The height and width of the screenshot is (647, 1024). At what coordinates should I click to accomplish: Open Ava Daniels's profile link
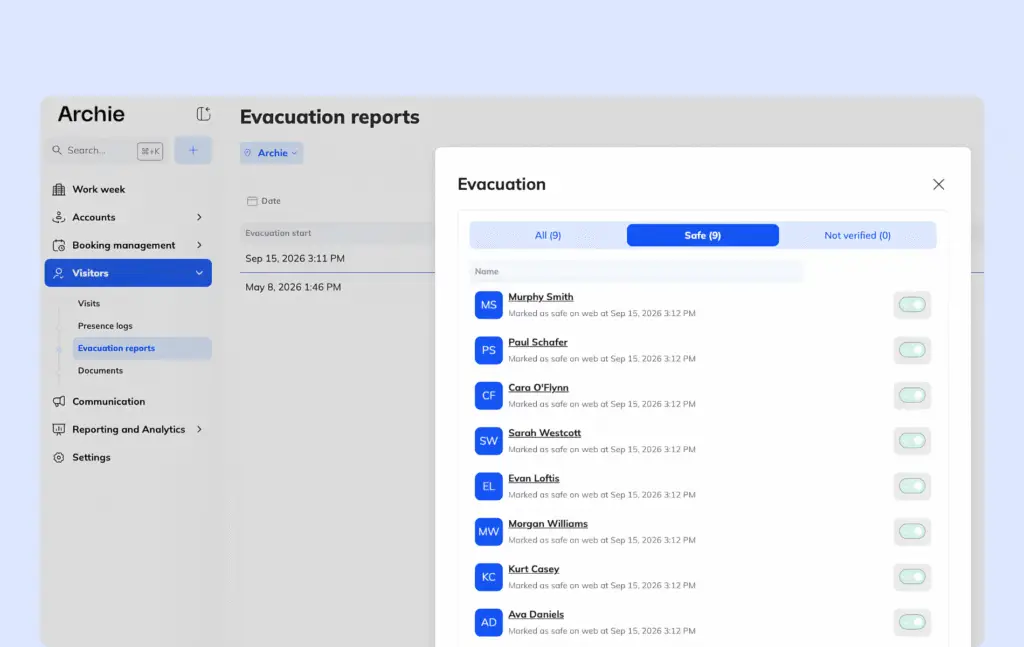536,614
